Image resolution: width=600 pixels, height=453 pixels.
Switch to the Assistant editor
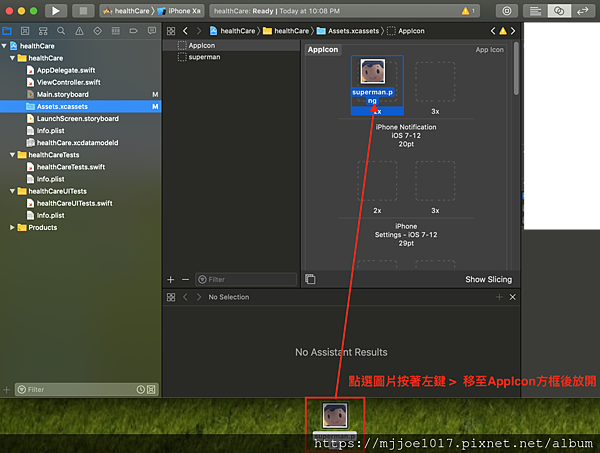(559, 11)
